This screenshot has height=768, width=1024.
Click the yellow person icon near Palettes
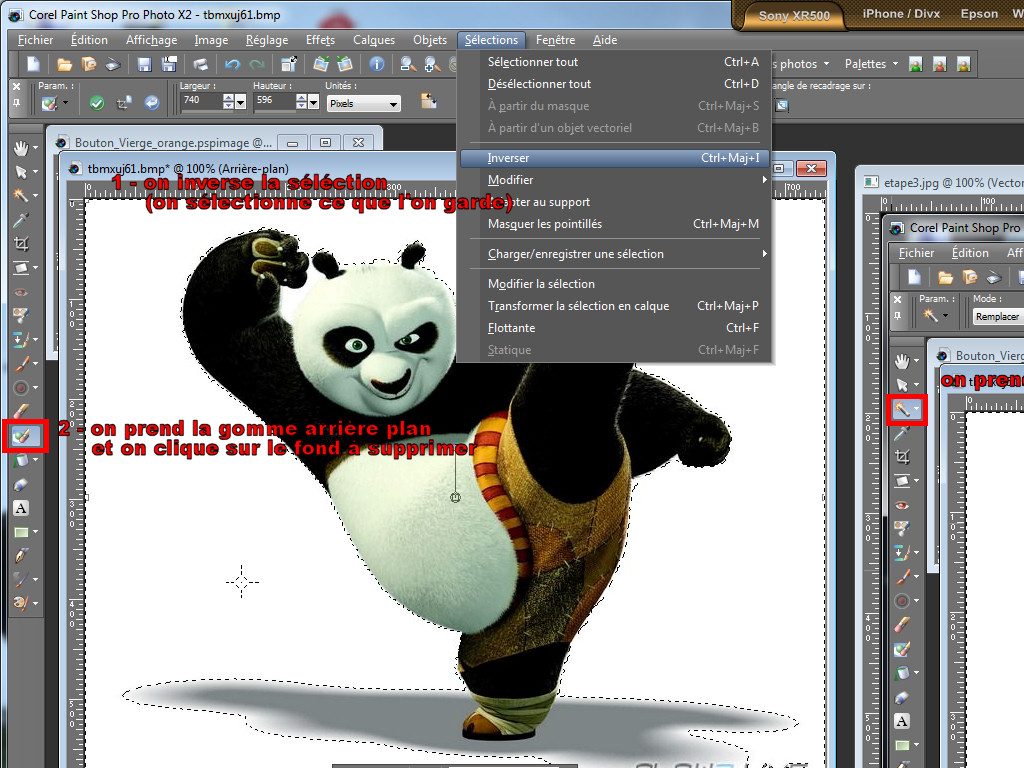coord(963,64)
